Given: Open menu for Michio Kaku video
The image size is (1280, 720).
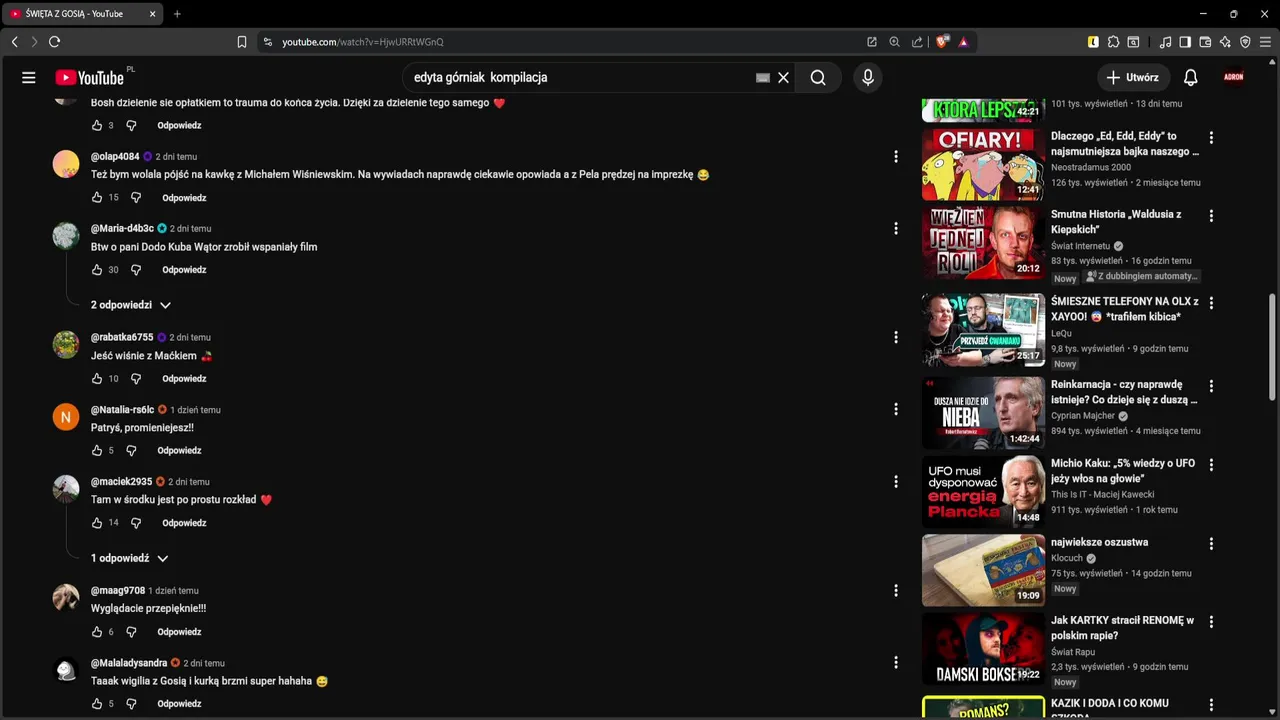Looking at the screenshot, I should pyautogui.click(x=1211, y=465).
